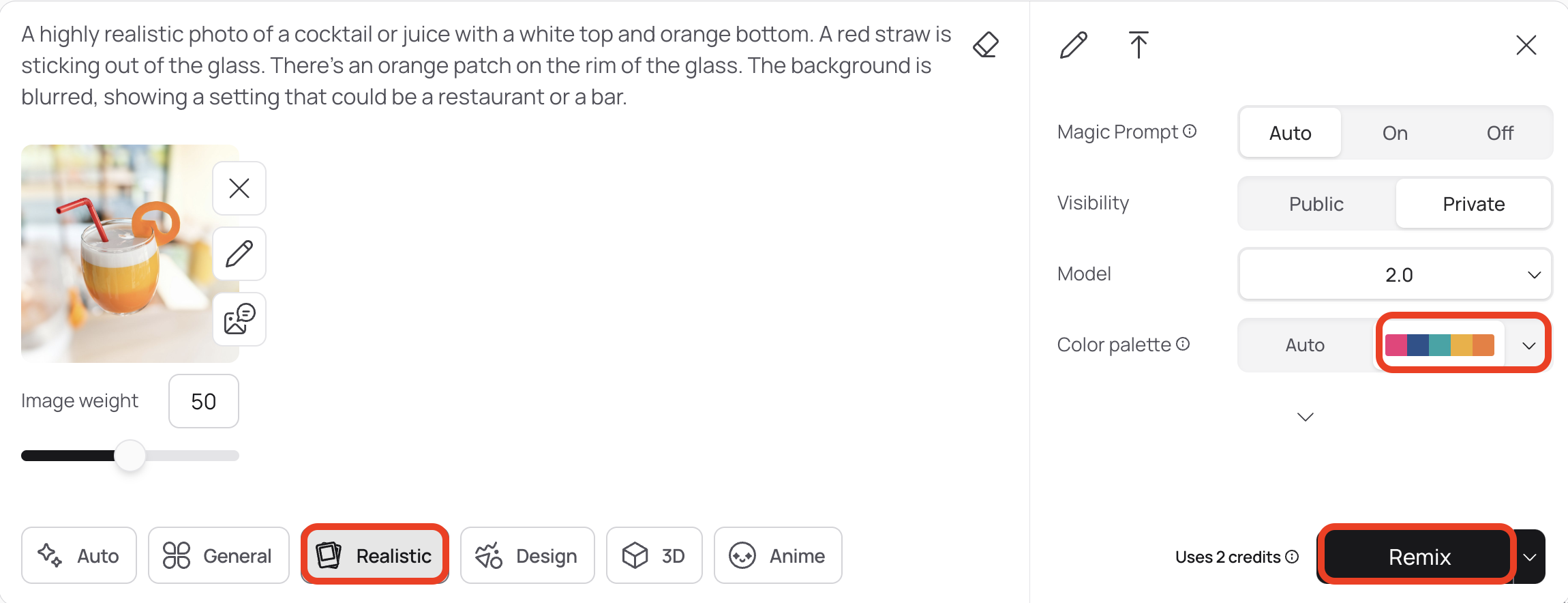Select Auto color palette option
This screenshot has width=1568, height=603.
[1305, 345]
